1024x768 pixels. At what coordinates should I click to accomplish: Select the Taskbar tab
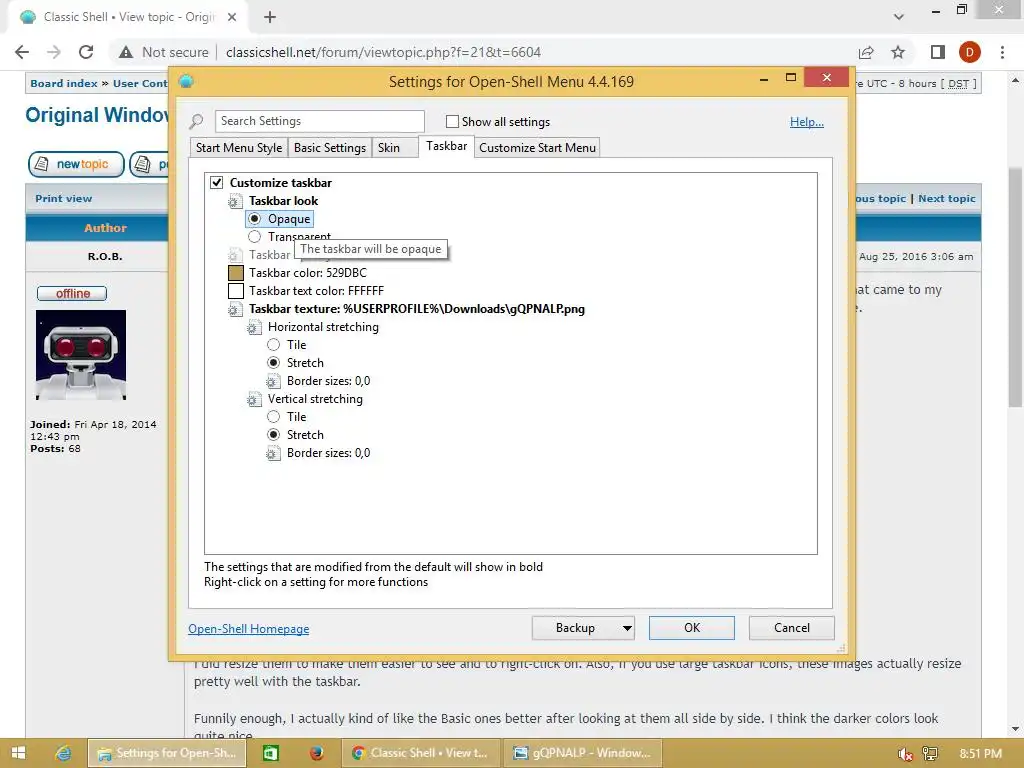pyautogui.click(x=447, y=146)
